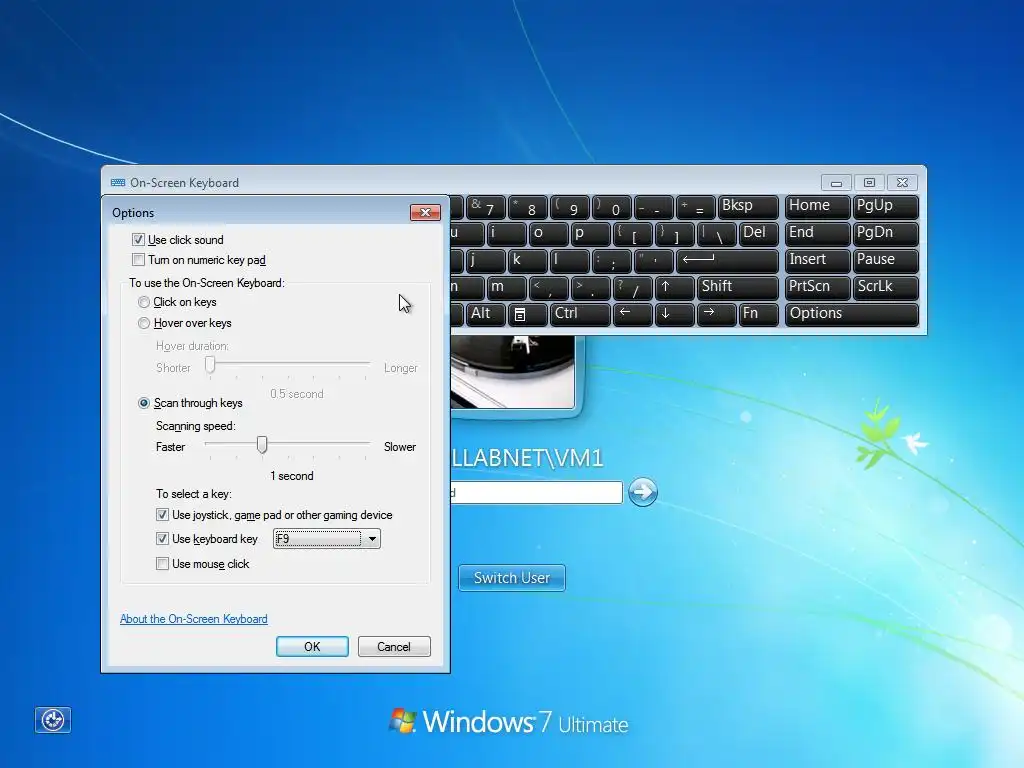Viewport: 1024px width, 768px height.
Task: Click the right arrow key
Action: (716, 314)
